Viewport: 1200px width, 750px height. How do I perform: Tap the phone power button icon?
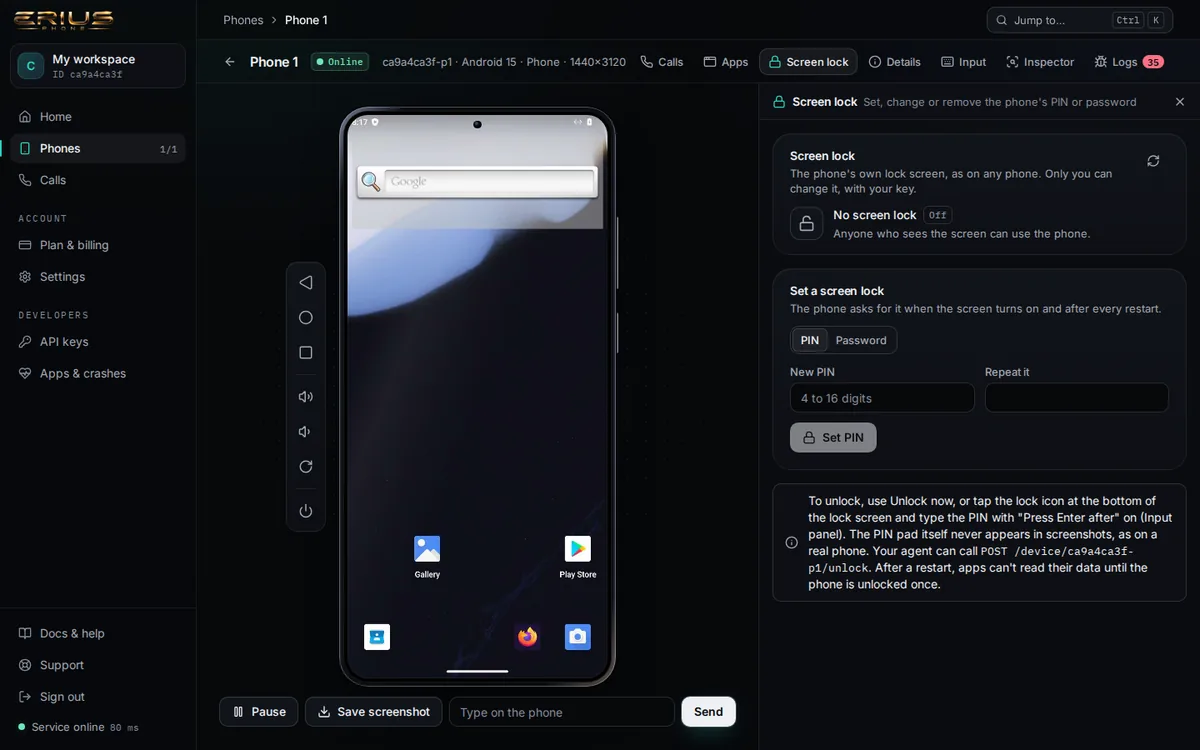[x=306, y=511]
